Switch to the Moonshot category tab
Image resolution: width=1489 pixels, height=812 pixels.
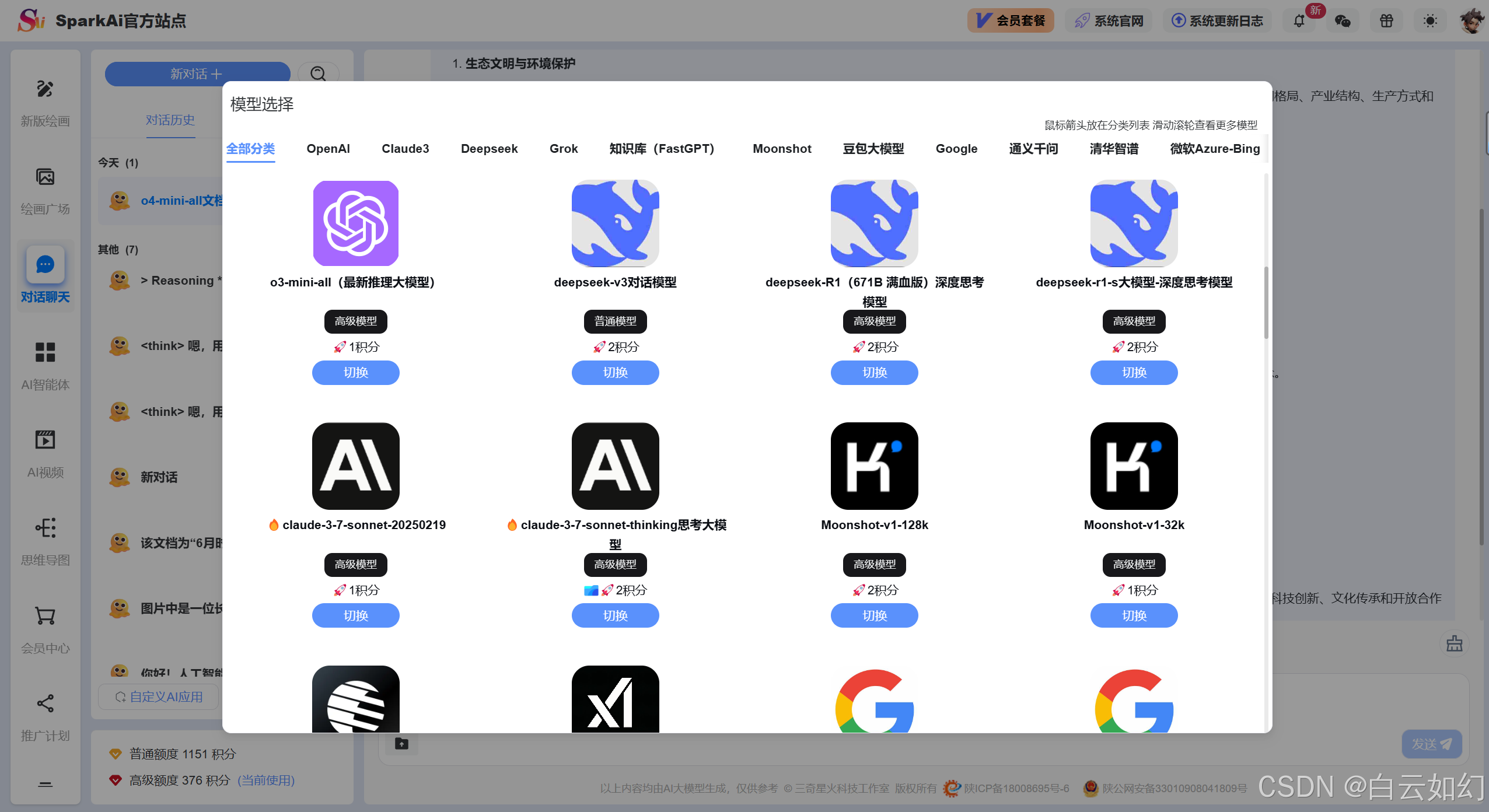782,149
